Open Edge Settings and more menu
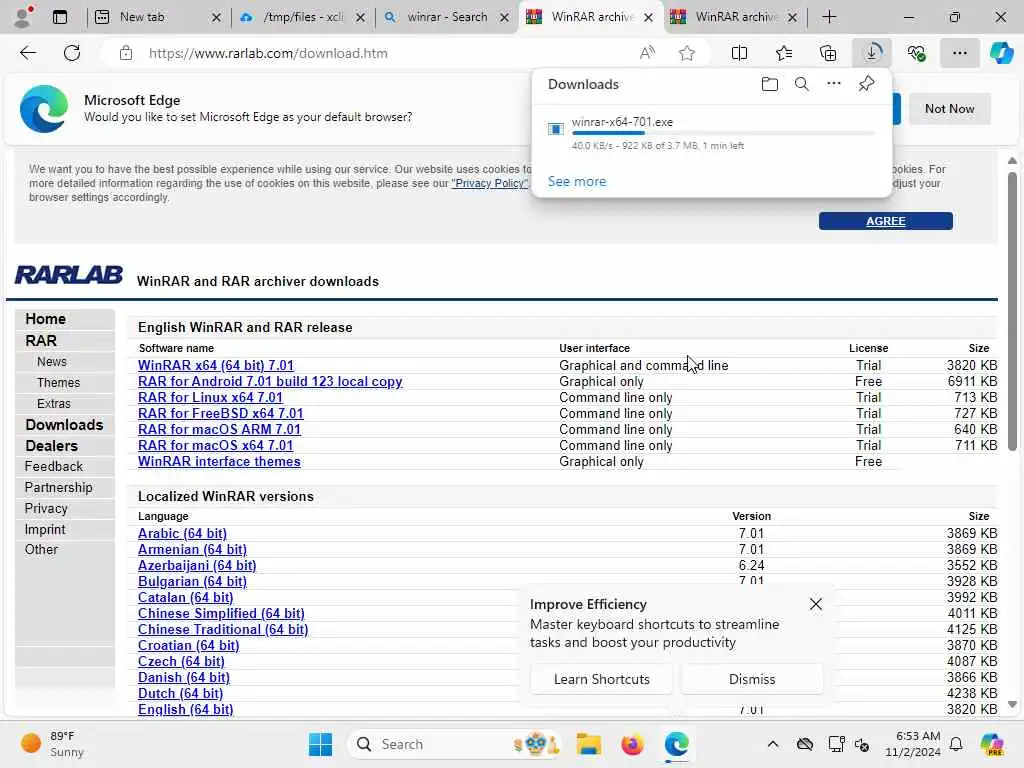Image resolution: width=1024 pixels, height=768 pixels. pyautogui.click(x=959, y=53)
